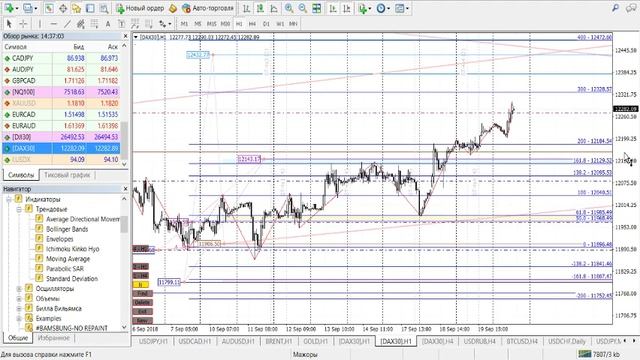This screenshot has width=640, height=360.
Task: Click the zoom in magnifier icon
Action: click(x=289, y=8)
